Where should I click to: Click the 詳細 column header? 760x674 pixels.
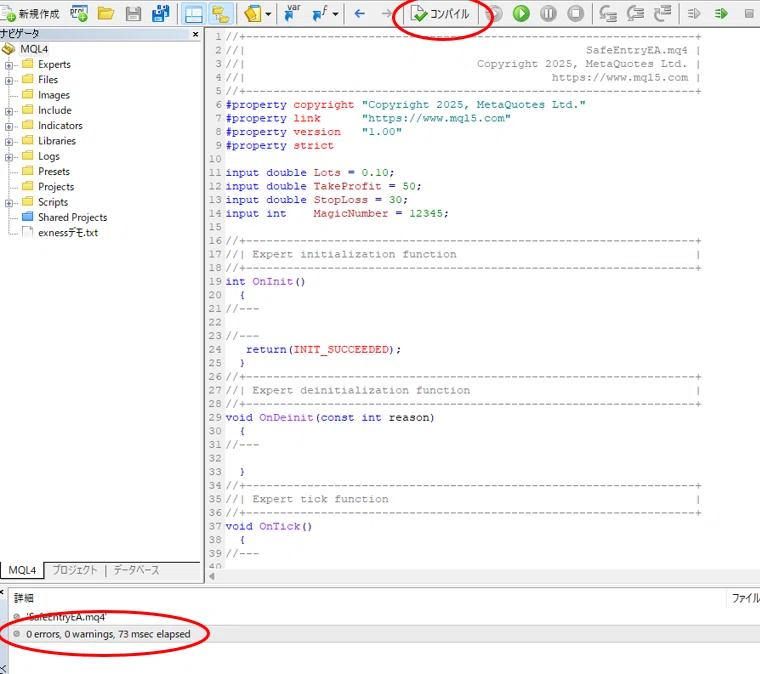point(24,598)
